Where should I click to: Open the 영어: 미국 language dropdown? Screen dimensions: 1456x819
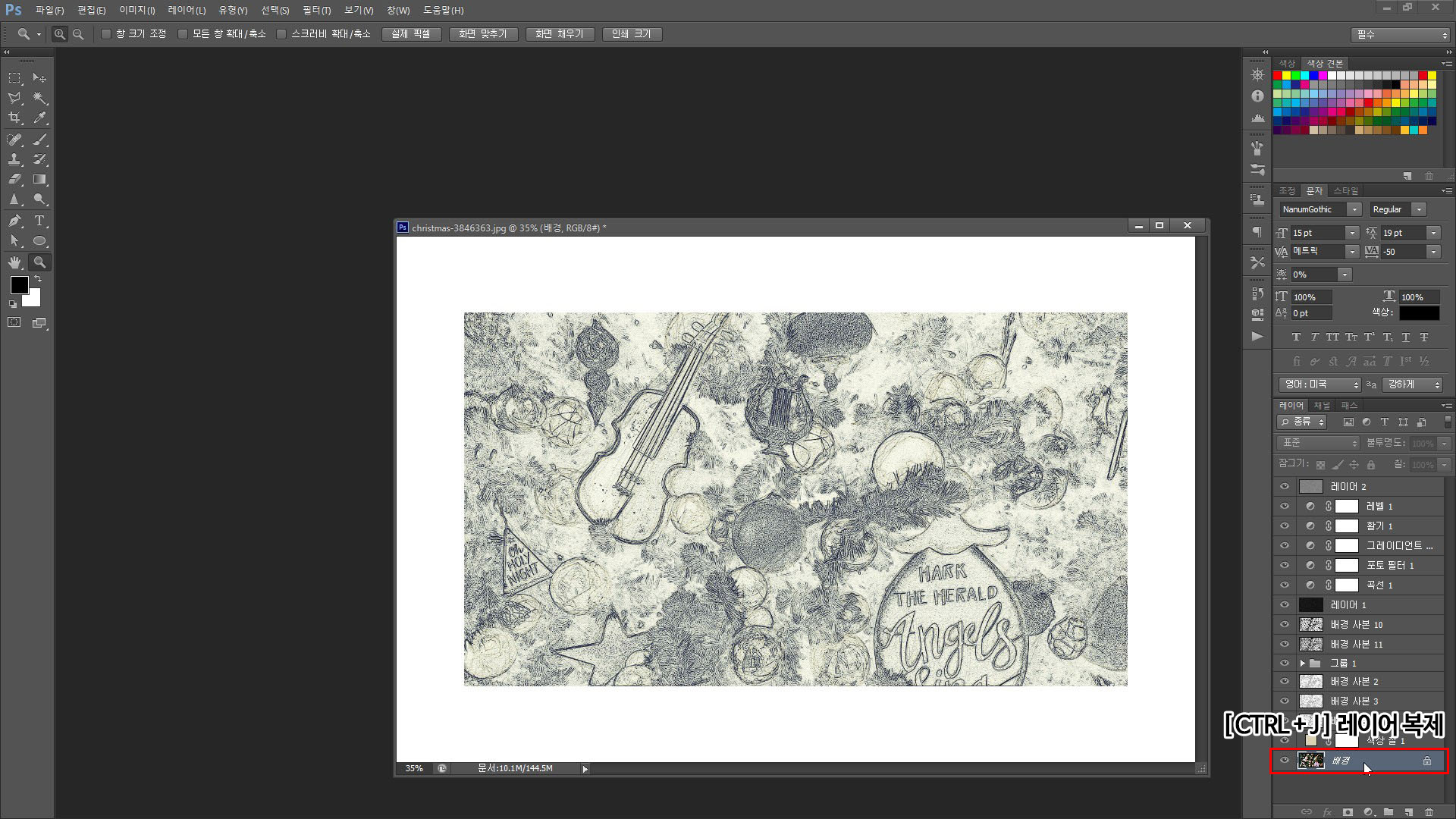click(x=1320, y=385)
